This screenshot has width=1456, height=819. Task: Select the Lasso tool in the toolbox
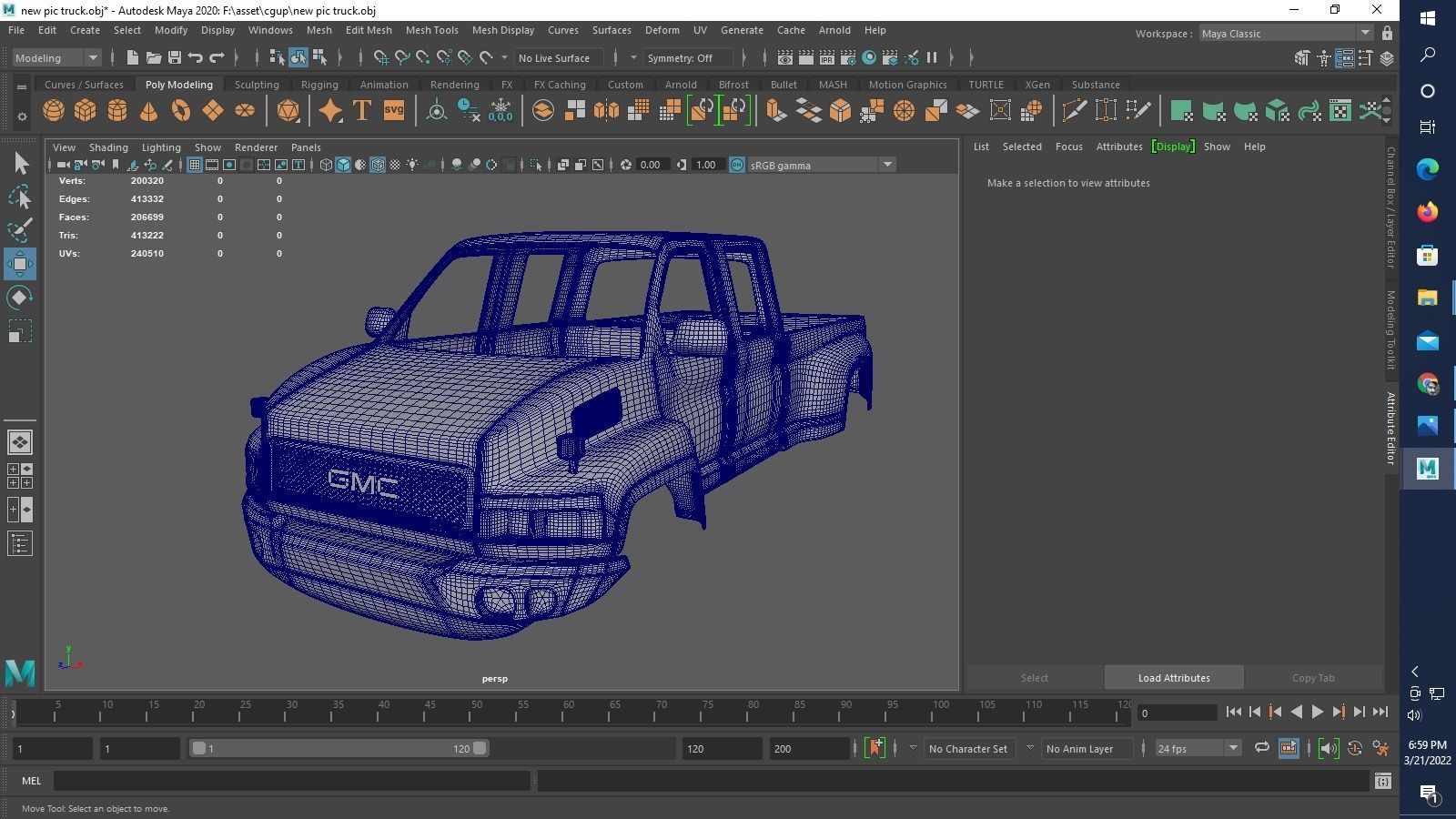tap(20, 197)
